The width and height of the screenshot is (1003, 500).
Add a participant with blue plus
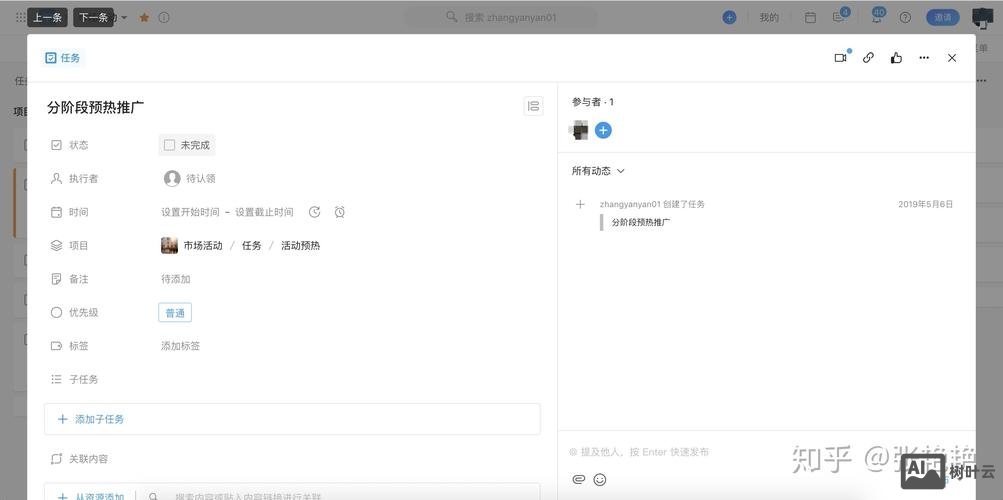(603, 130)
